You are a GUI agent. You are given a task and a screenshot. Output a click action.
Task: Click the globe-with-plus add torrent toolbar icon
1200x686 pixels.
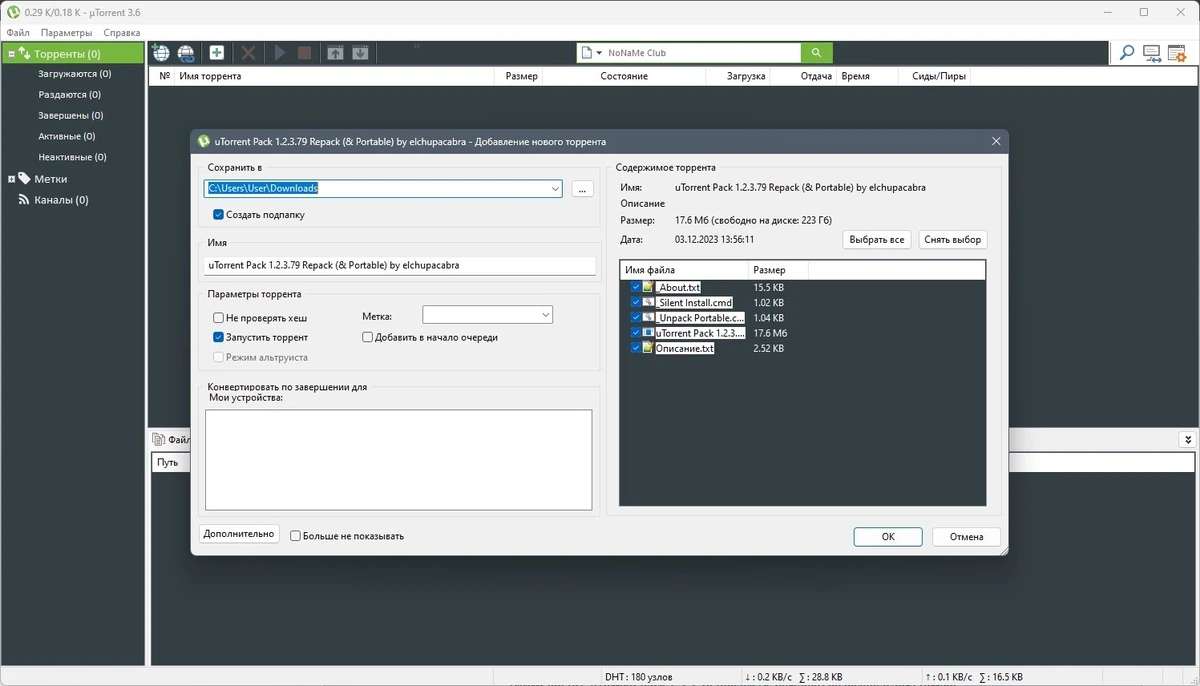(x=161, y=53)
